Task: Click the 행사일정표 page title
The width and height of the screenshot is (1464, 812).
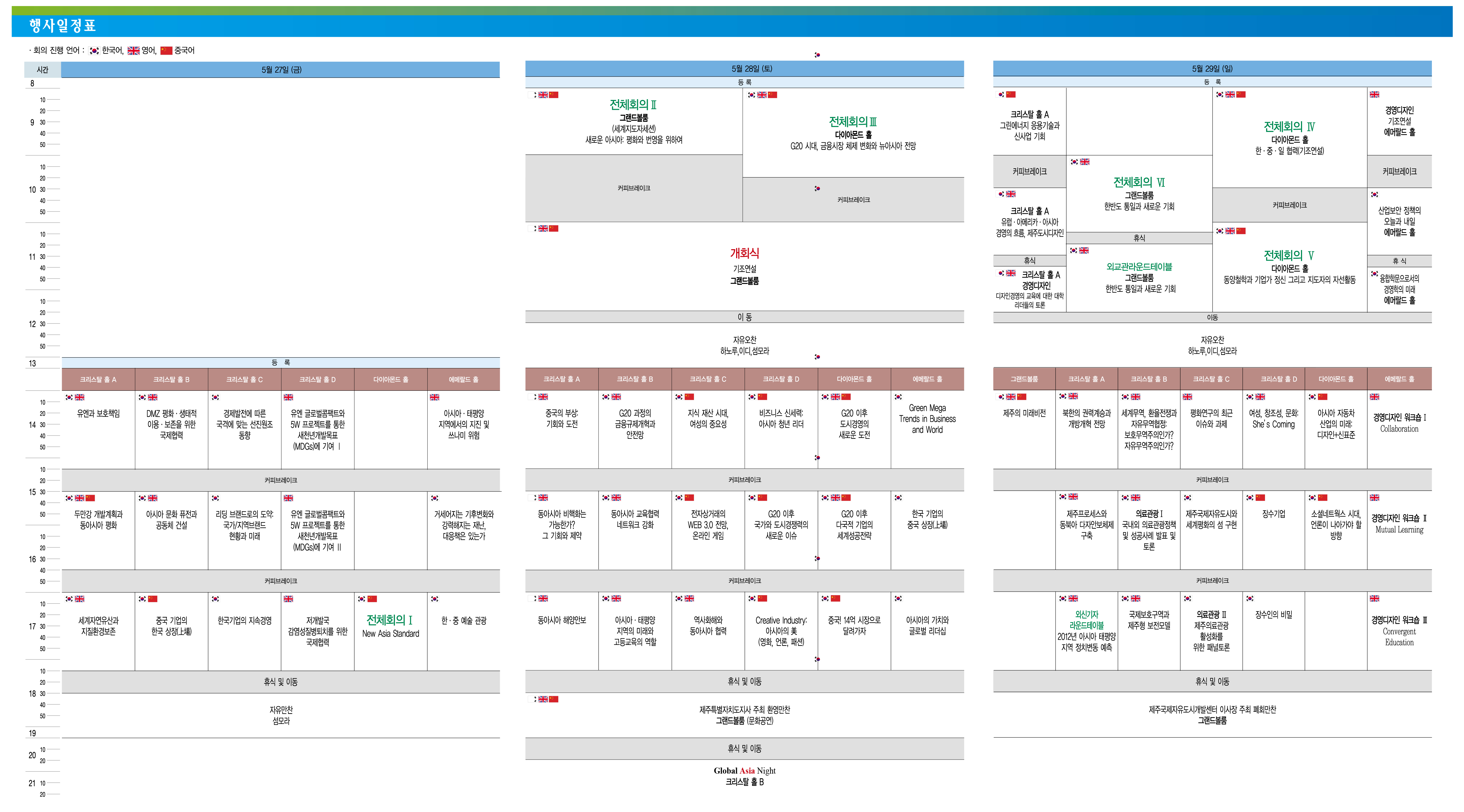Action: (63, 26)
